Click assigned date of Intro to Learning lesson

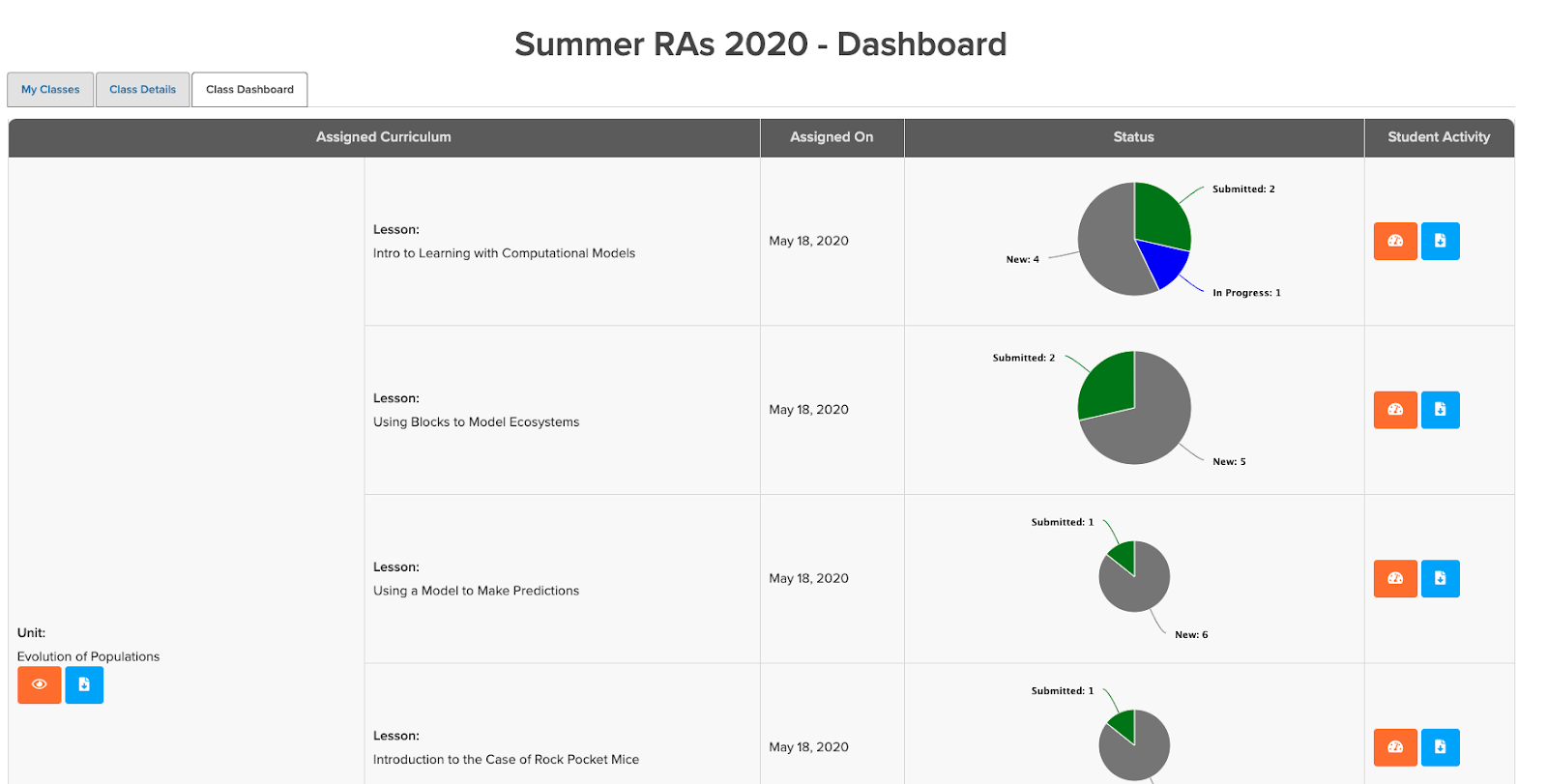pyautogui.click(x=808, y=241)
